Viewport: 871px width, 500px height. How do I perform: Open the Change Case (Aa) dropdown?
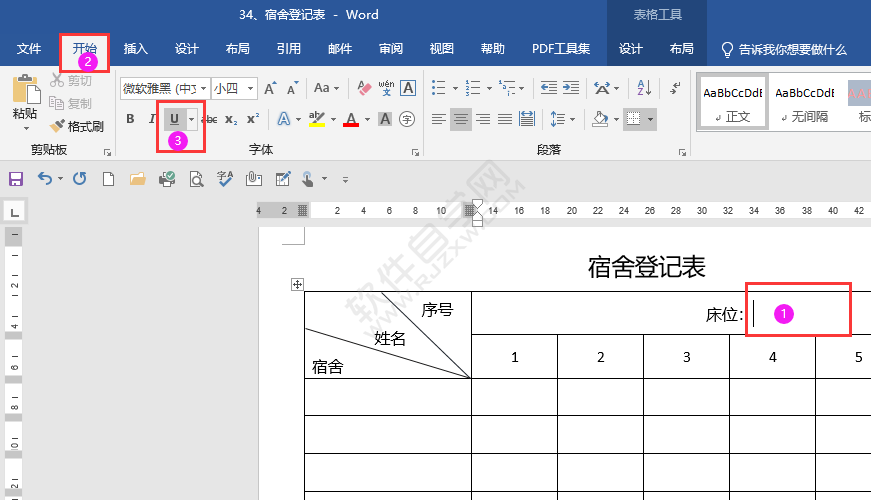point(326,88)
